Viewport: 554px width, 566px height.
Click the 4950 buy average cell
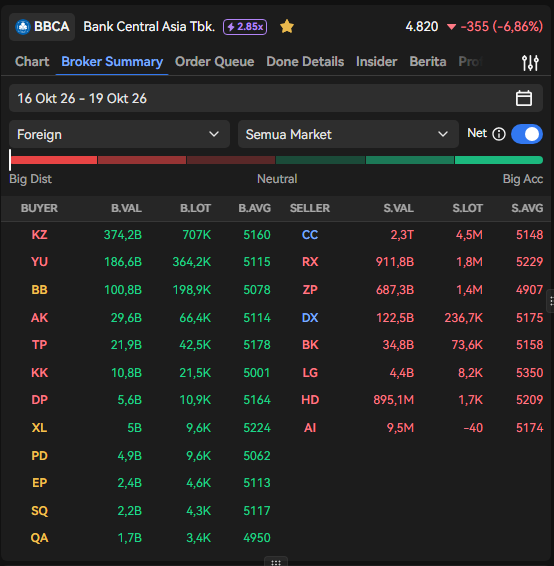257,538
